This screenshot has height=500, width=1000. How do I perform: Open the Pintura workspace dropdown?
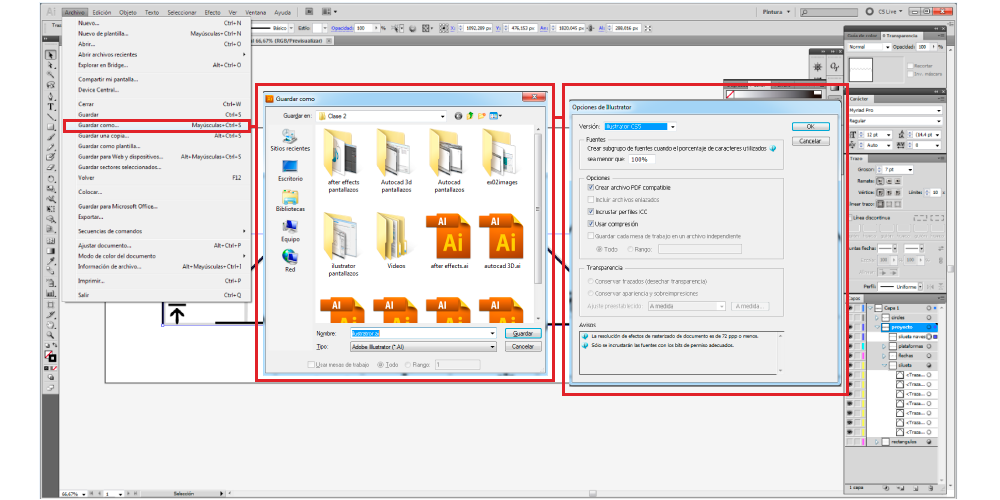pos(776,11)
